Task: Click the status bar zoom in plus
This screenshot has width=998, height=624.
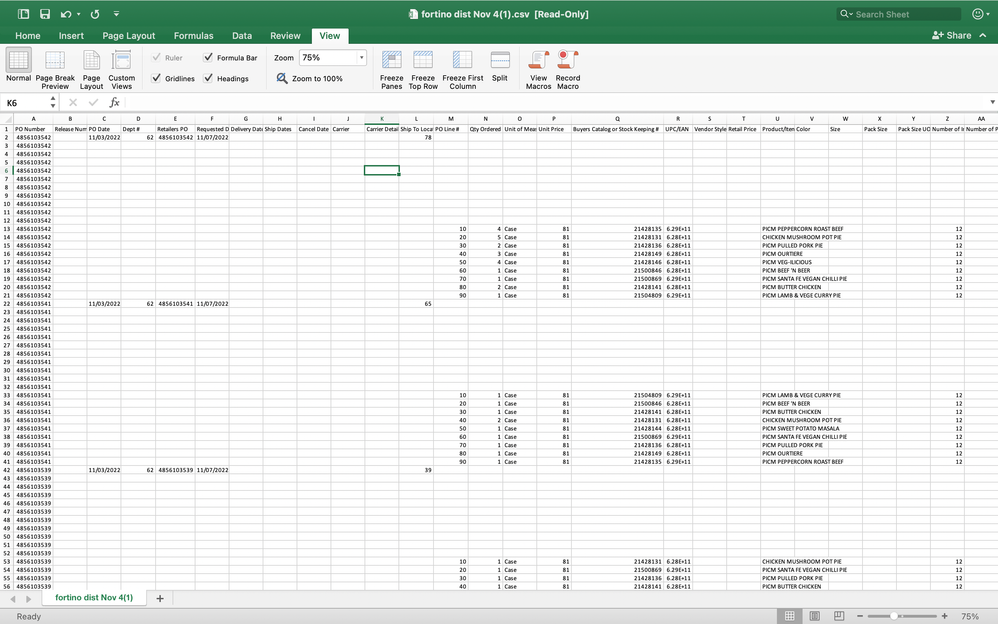Action: point(945,616)
